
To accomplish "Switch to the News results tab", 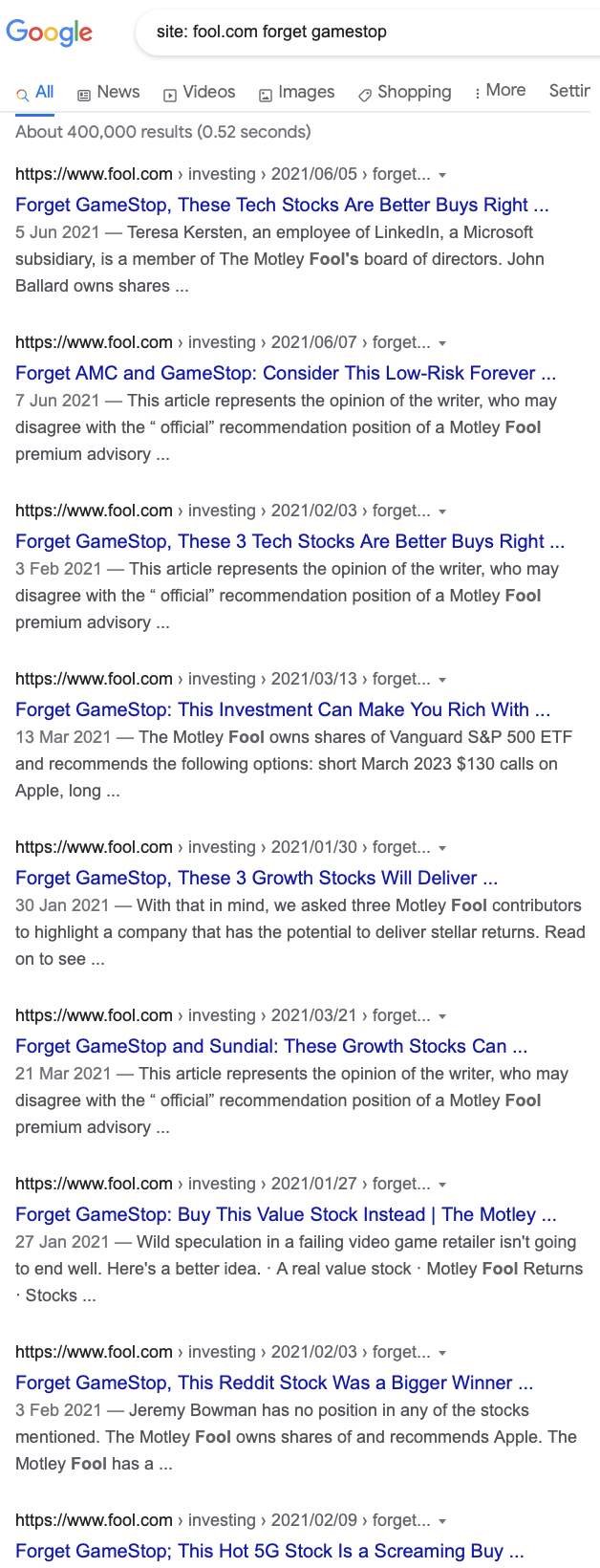I will click(x=108, y=92).
